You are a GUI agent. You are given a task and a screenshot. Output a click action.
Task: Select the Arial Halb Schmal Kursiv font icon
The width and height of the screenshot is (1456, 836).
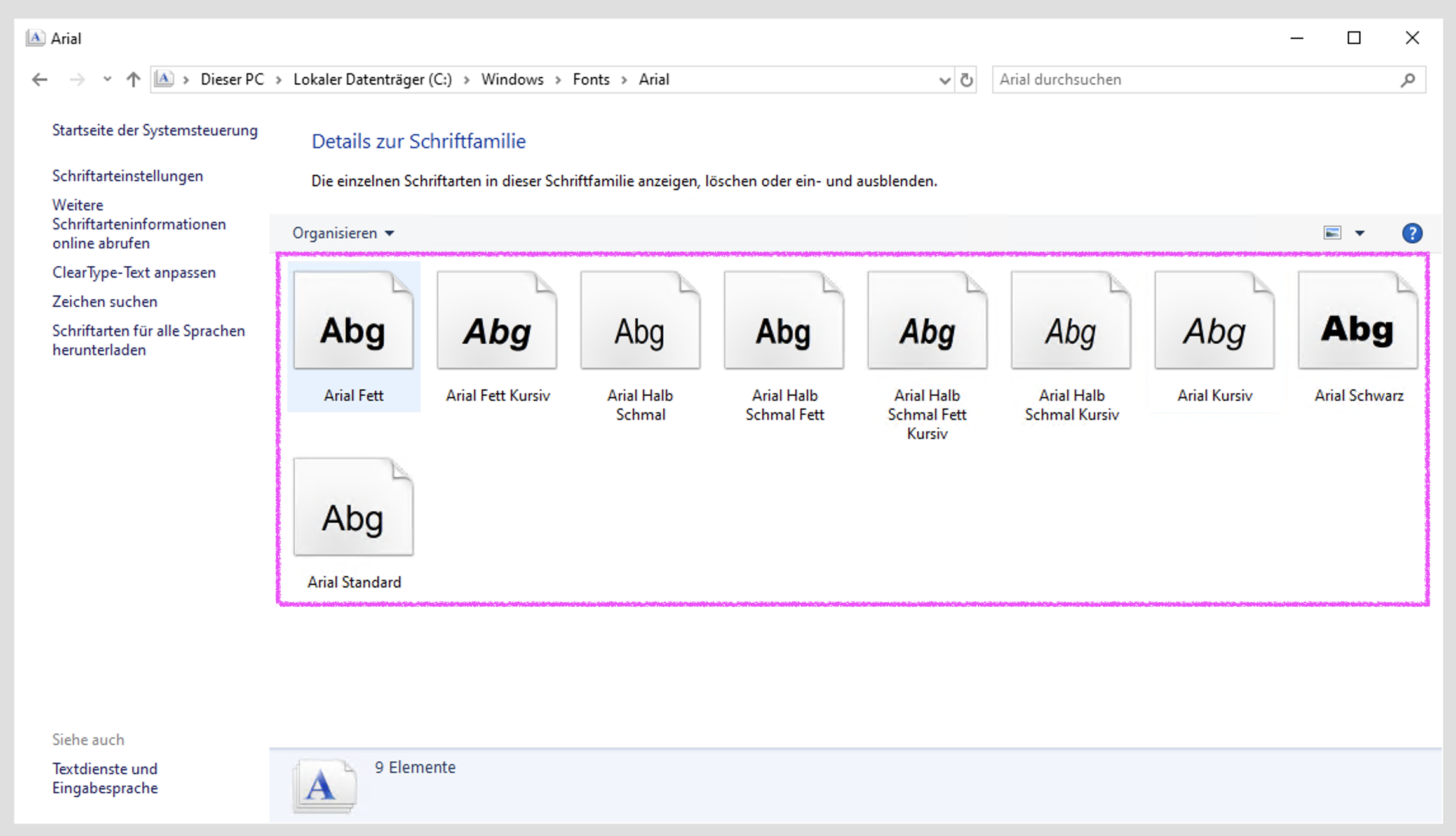tap(1071, 320)
